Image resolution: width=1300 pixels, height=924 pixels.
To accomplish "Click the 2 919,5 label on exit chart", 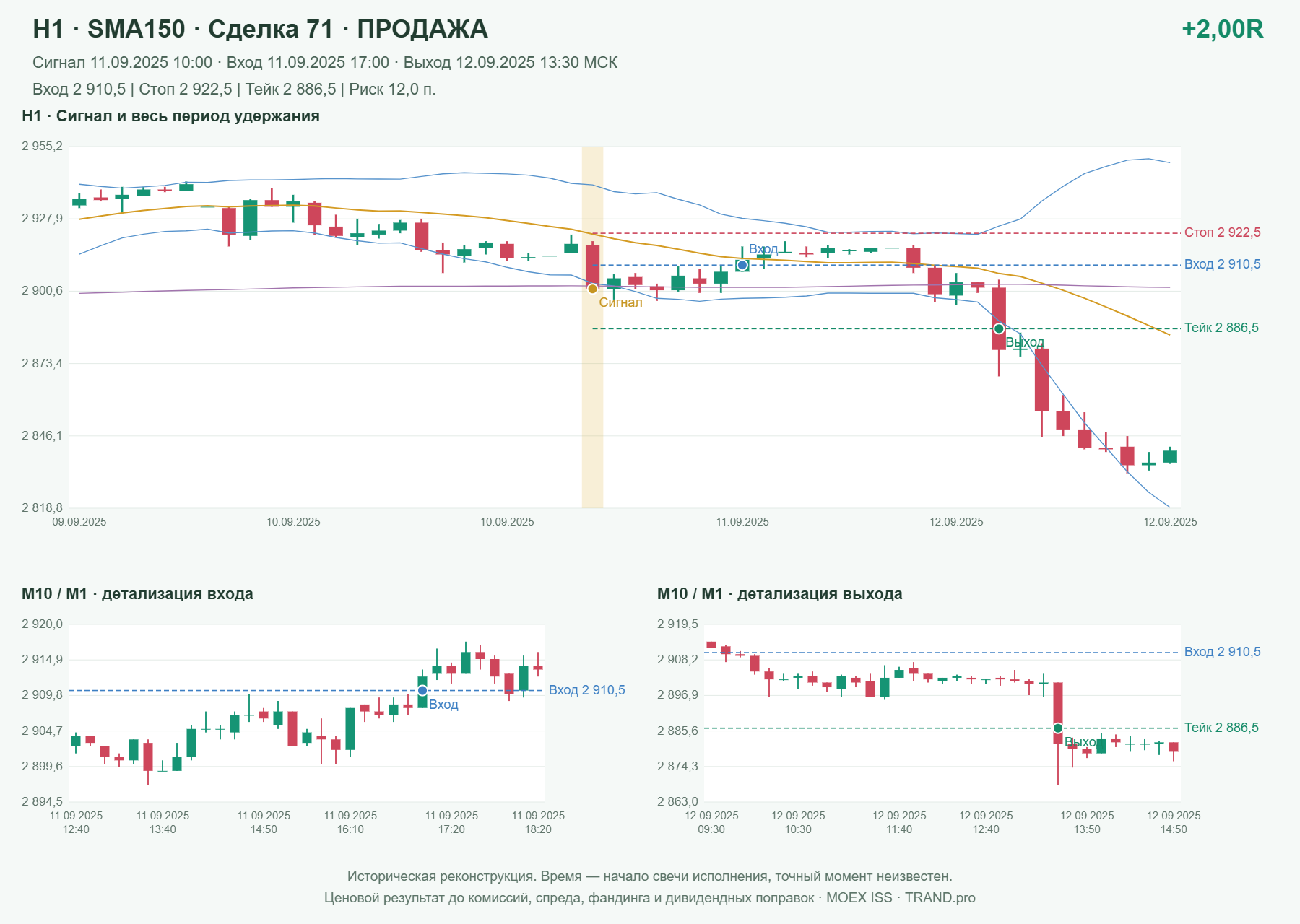I will click(x=677, y=624).
